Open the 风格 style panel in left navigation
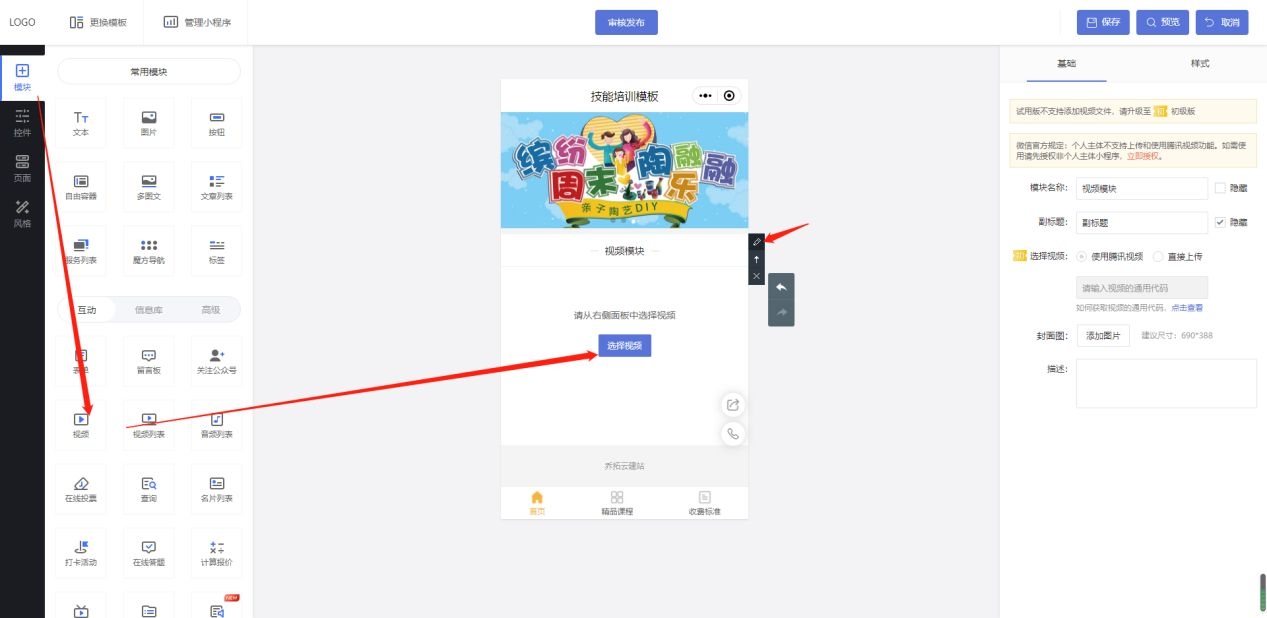The width and height of the screenshot is (1267, 618). coord(22,214)
